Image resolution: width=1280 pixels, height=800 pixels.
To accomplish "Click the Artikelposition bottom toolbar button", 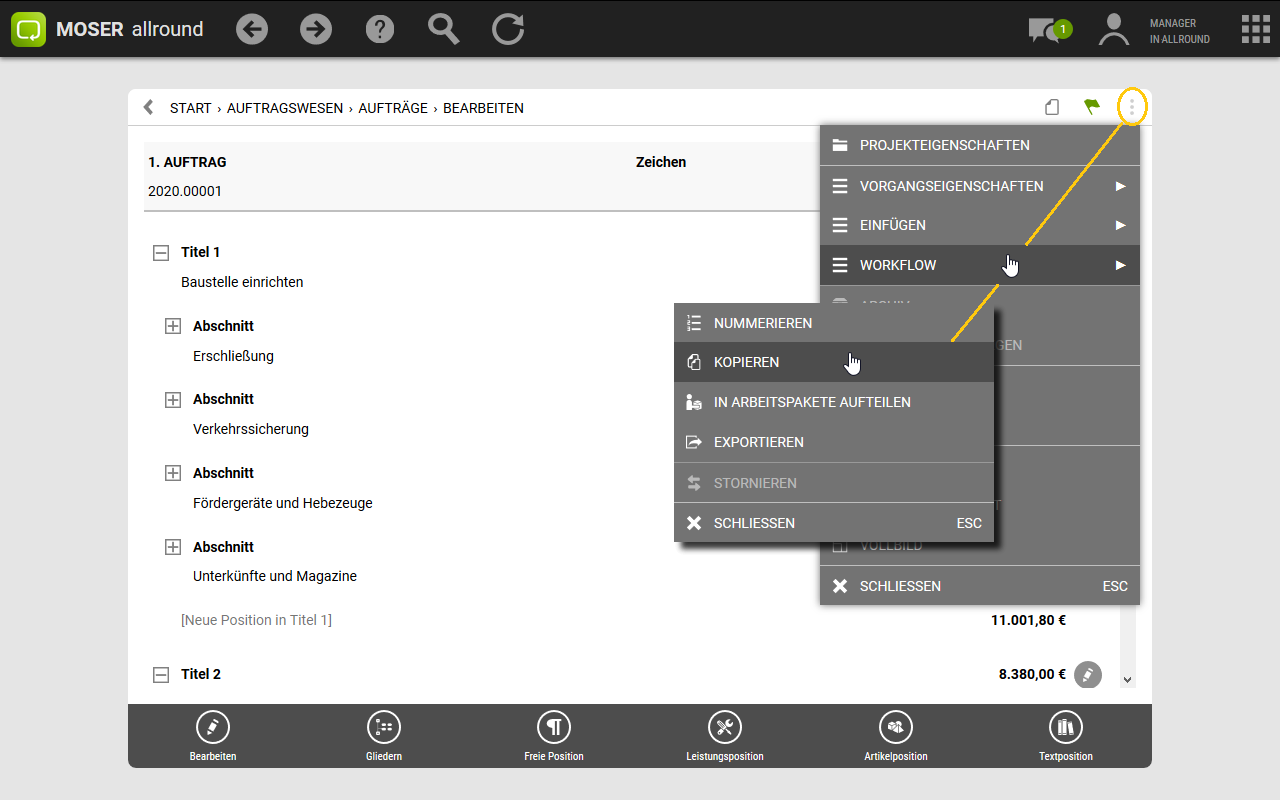I will [895, 736].
